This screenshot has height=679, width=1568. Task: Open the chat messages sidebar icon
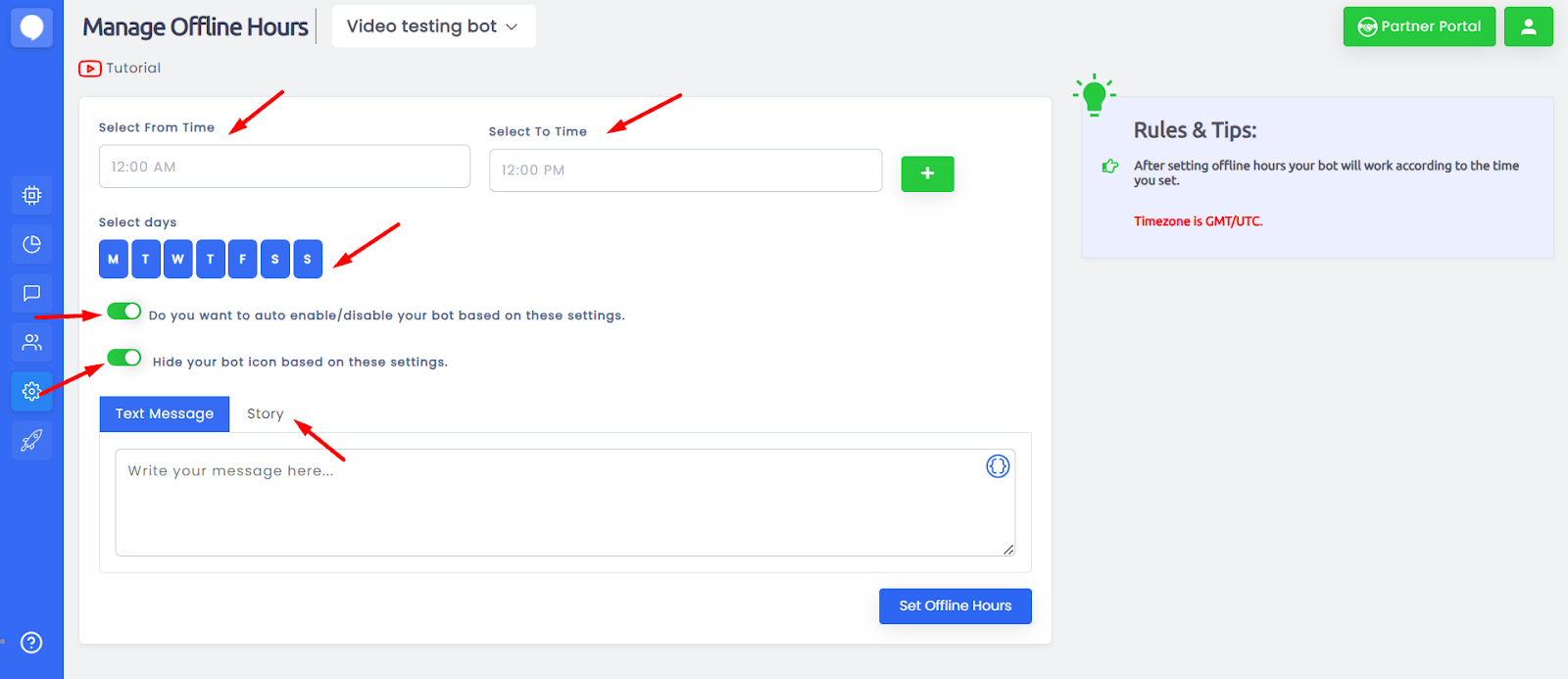[31, 293]
